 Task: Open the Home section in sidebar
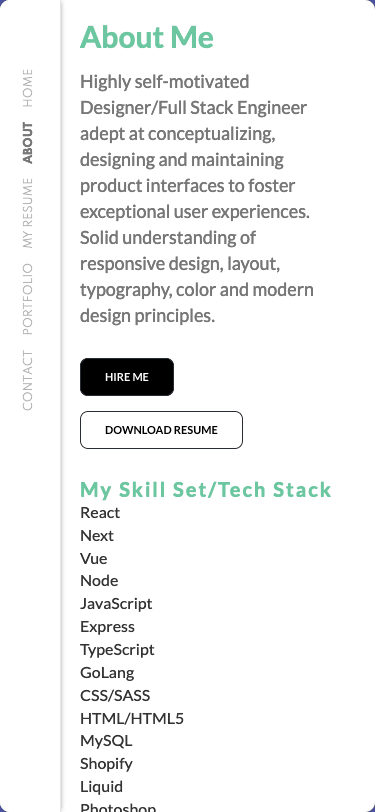[x=28, y=88]
